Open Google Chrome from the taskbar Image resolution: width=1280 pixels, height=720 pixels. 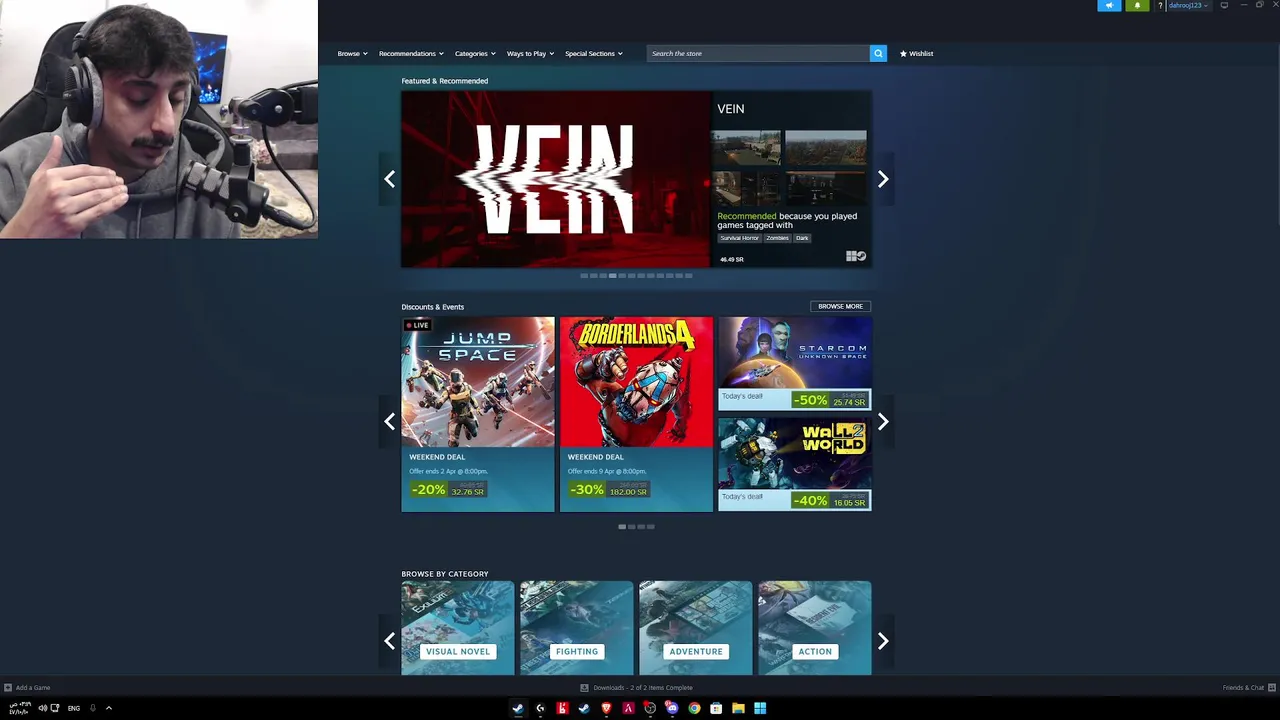(x=694, y=708)
